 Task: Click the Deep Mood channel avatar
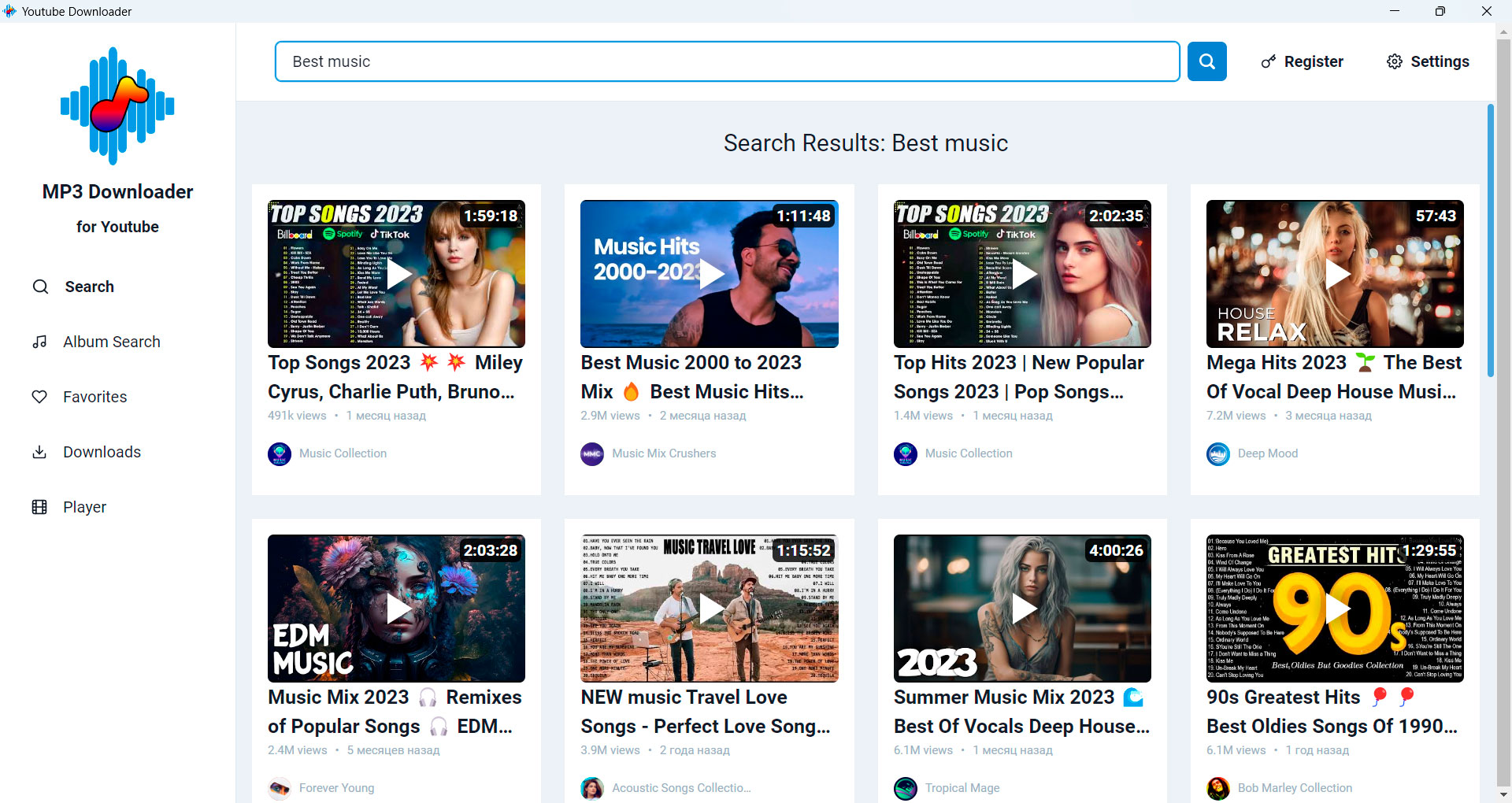[1217, 453]
